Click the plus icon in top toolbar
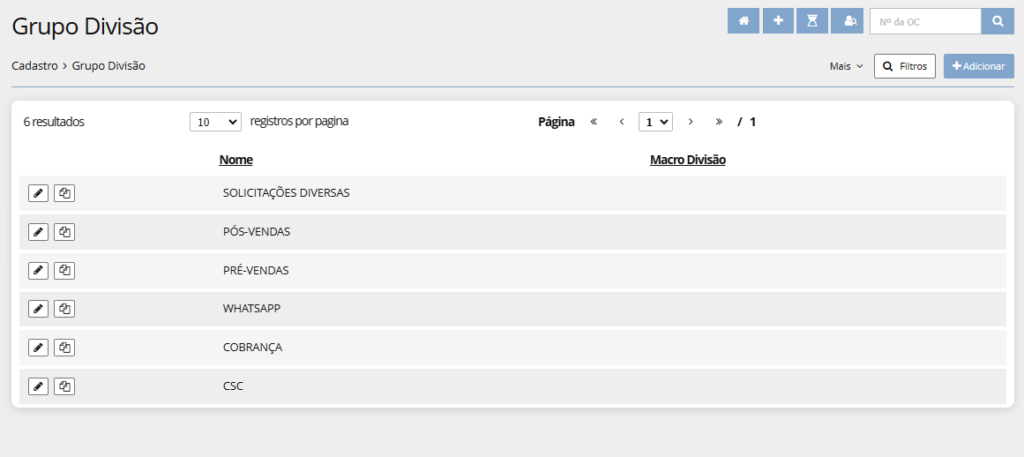The image size is (1024, 457). 778,21
